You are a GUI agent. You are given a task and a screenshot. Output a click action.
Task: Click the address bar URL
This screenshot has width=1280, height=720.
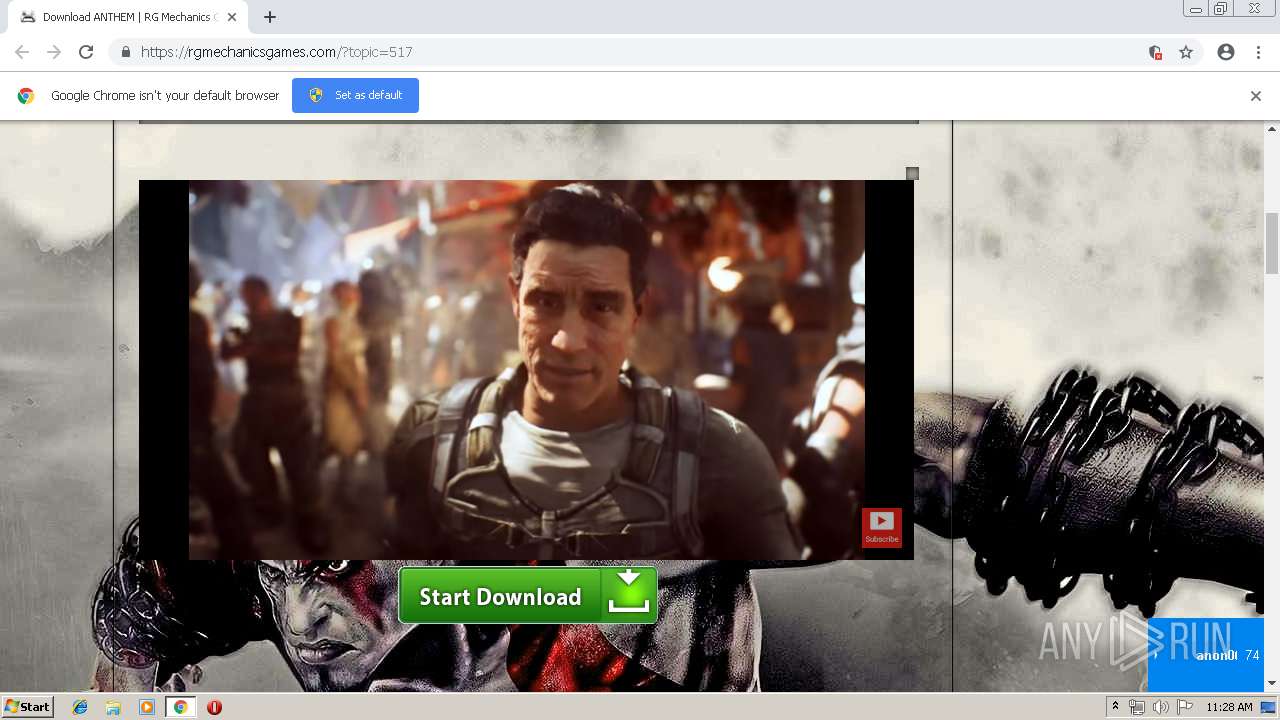coord(277,52)
